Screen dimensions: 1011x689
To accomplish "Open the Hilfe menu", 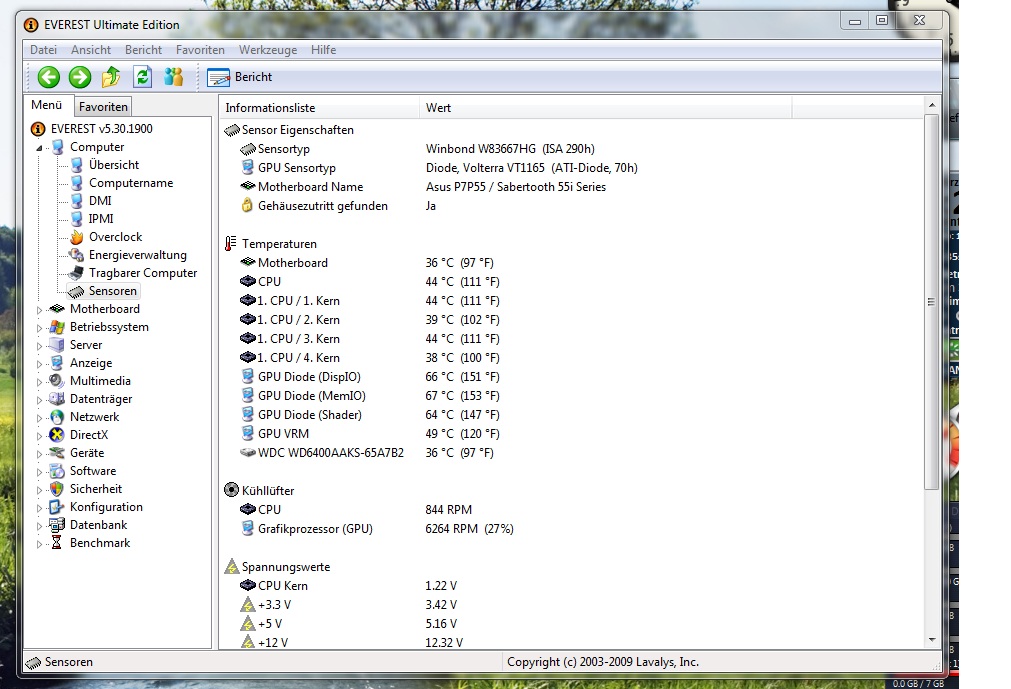I will click(x=323, y=50).
